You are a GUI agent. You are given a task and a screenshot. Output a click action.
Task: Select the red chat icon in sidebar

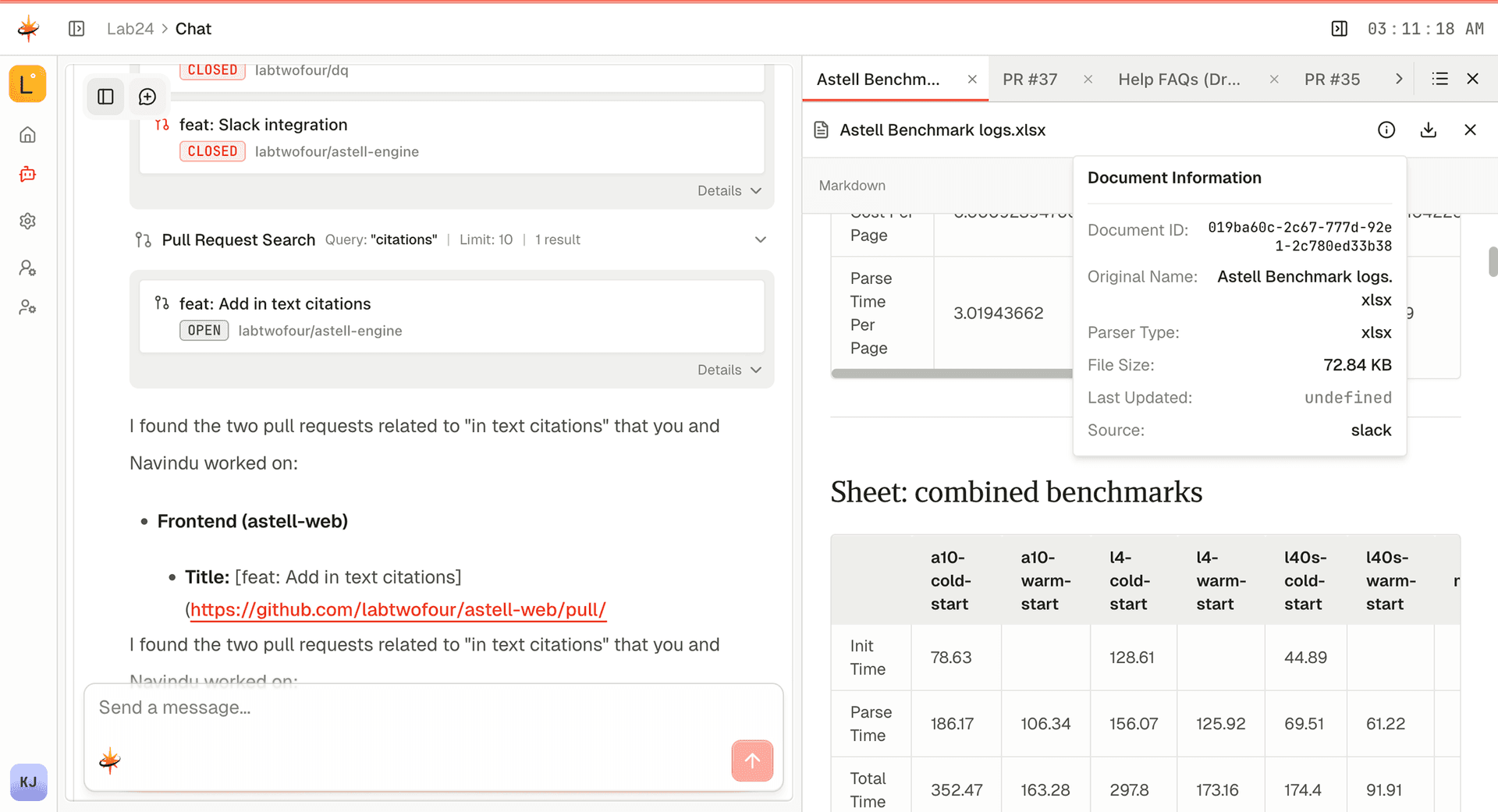tap(27, 174)
